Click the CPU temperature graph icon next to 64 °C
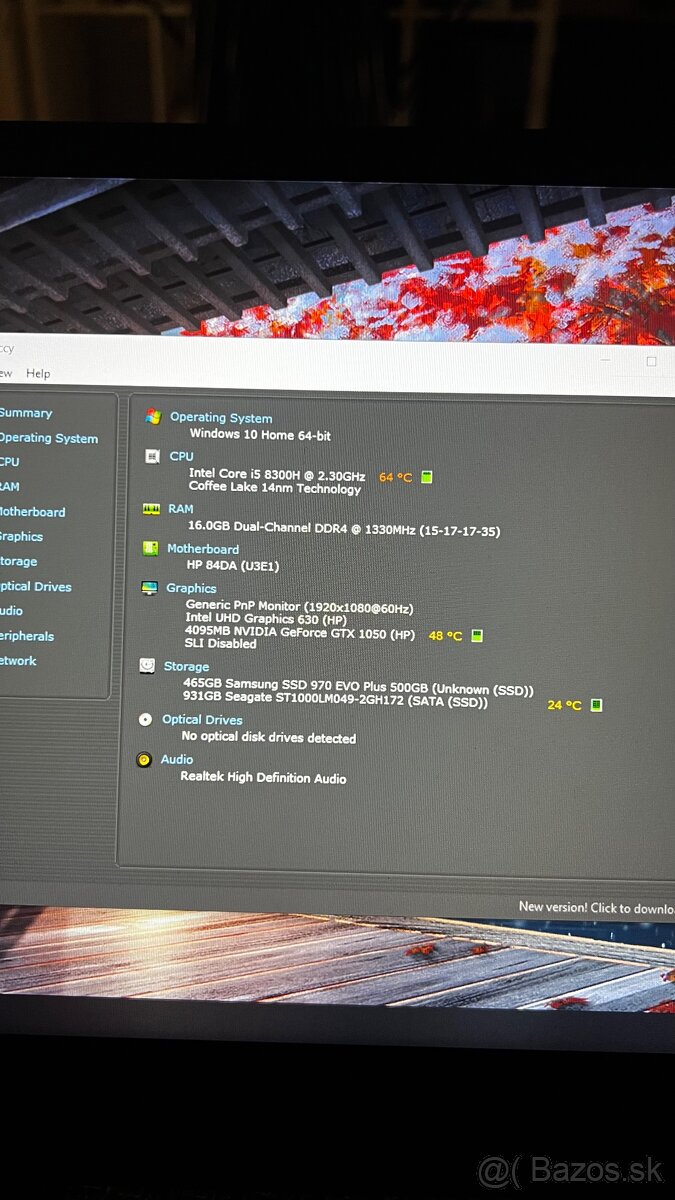Screen dimensions: 675x1200 pos(427,477)
